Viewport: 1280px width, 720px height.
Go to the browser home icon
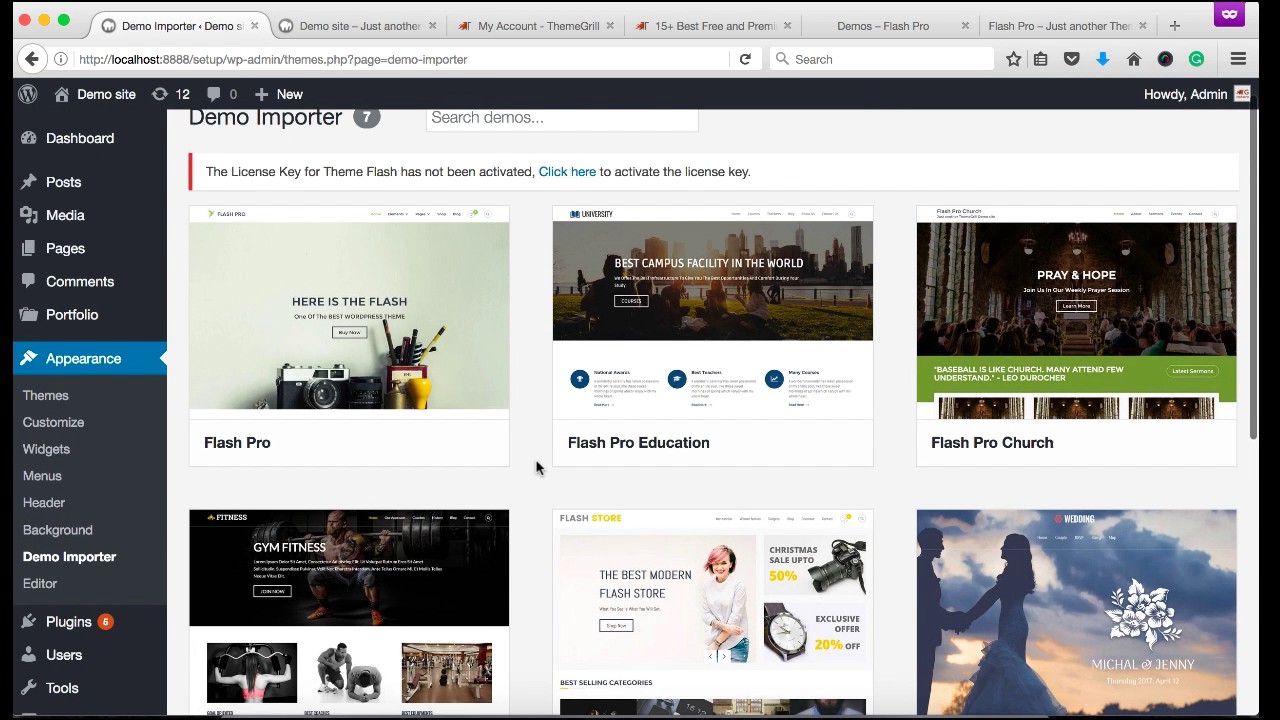(1134, 59)
